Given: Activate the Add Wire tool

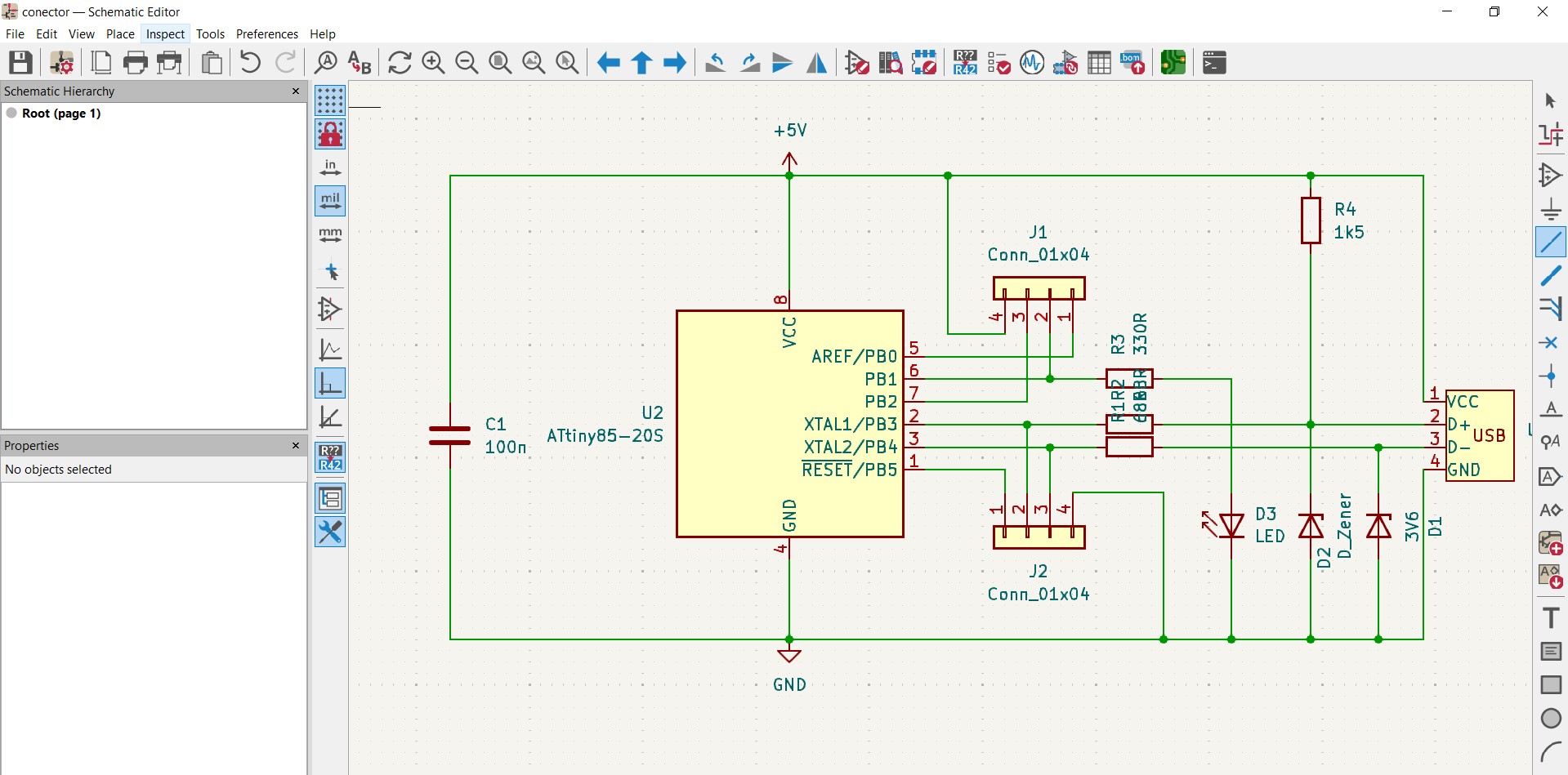Looking at the screenshot, I should (1550, 243).
